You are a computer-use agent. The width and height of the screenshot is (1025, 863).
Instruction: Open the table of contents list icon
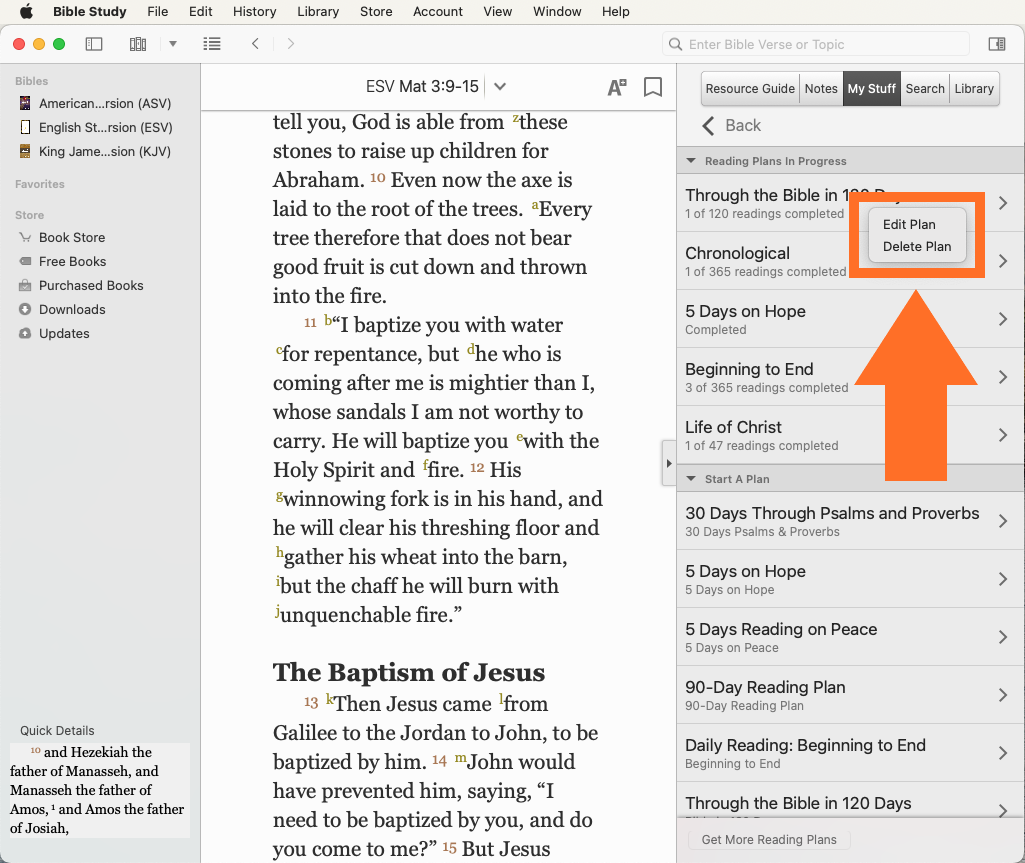click(x=211, y=44)
